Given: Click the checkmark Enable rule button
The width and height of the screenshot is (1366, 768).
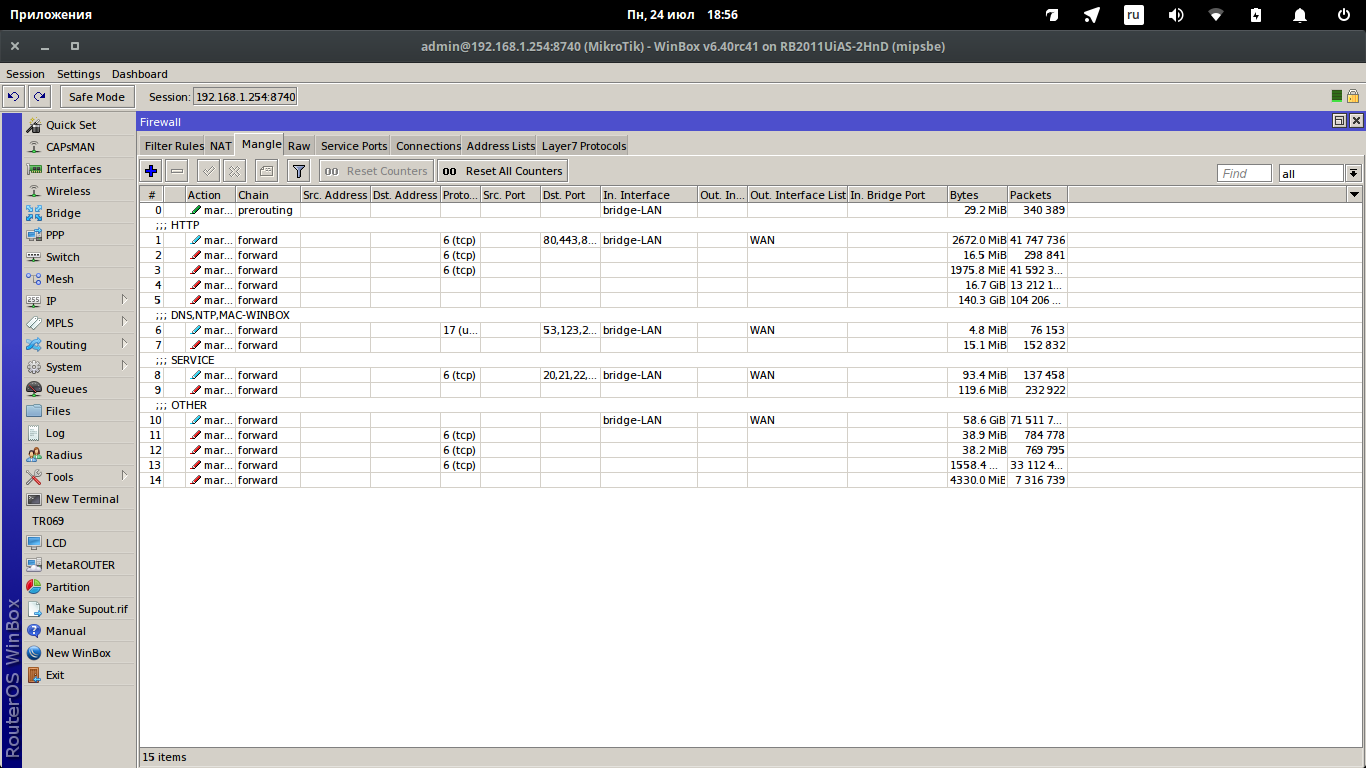Looking at the screenshot, I should click(209, 171).
